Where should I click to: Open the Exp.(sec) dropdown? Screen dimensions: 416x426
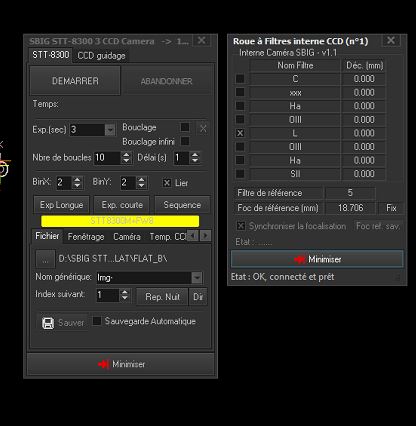pyautogui.click(x=110, y=130)
